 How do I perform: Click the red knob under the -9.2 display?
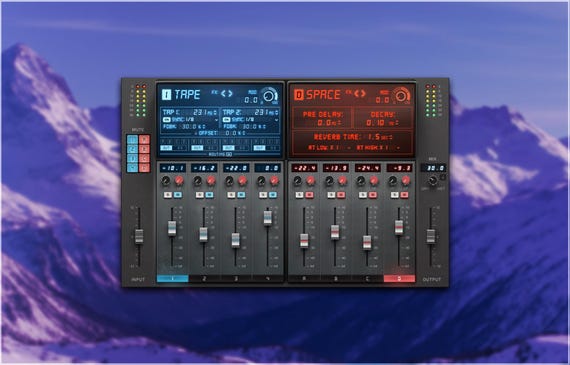pos(406,180)
